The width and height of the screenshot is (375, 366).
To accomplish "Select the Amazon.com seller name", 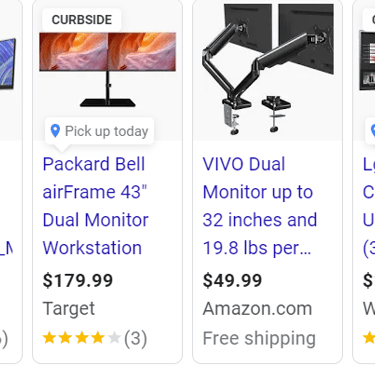I will pos(257,309).
